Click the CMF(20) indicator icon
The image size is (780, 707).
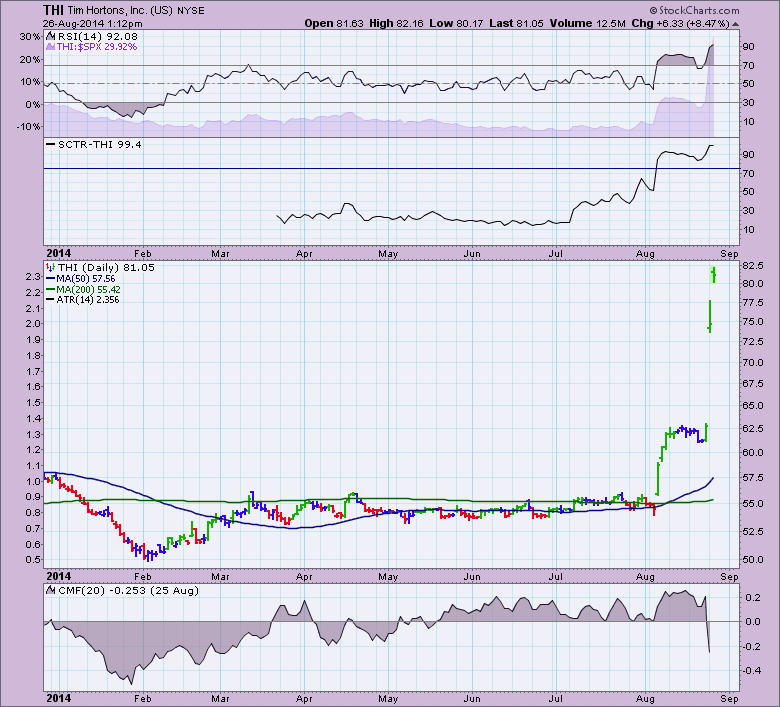pos(51,591)
